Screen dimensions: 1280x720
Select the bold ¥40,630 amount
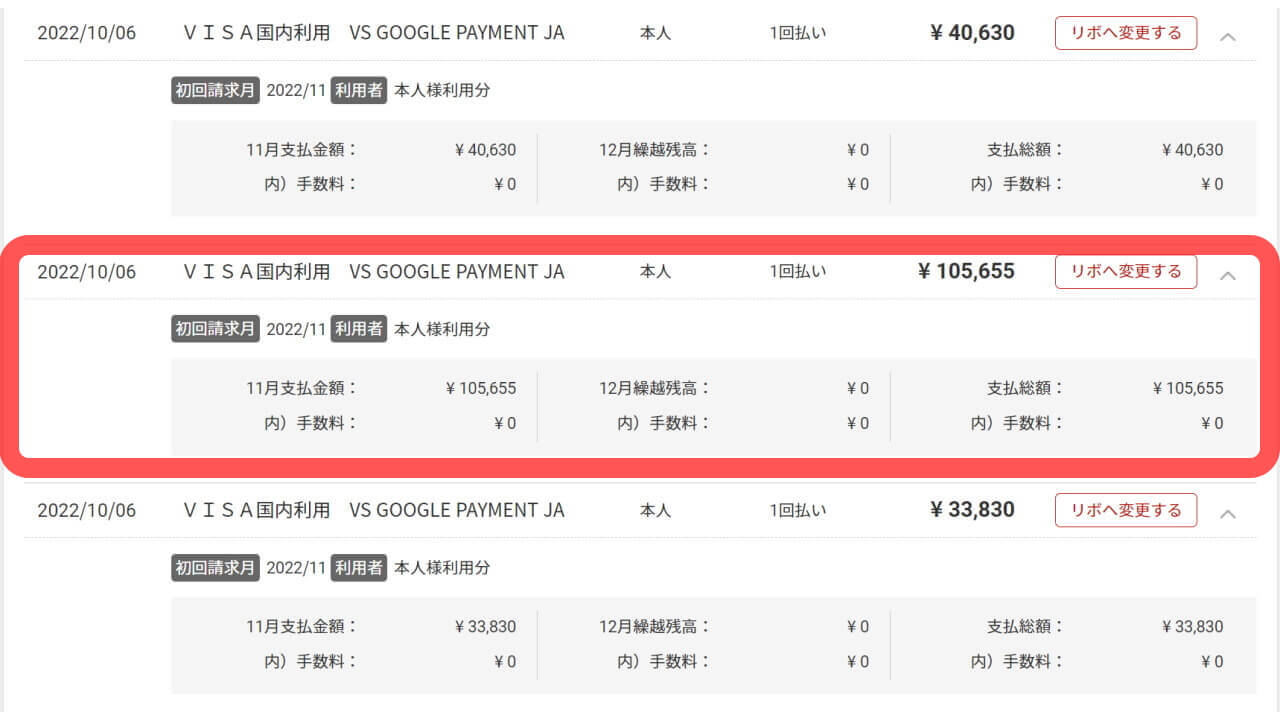(972, 33)
